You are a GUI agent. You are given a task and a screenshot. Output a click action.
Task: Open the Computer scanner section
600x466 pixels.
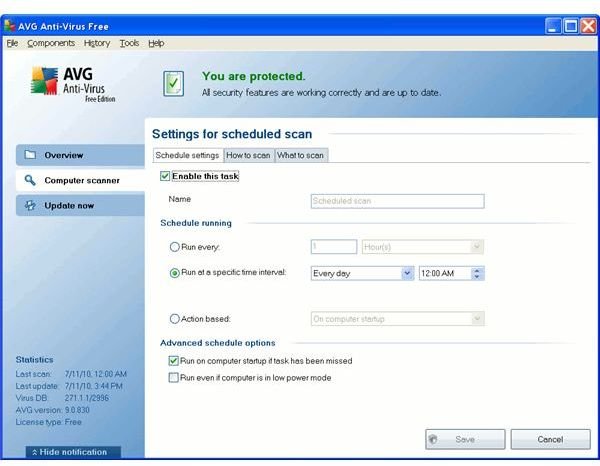(x=80, y=180)
